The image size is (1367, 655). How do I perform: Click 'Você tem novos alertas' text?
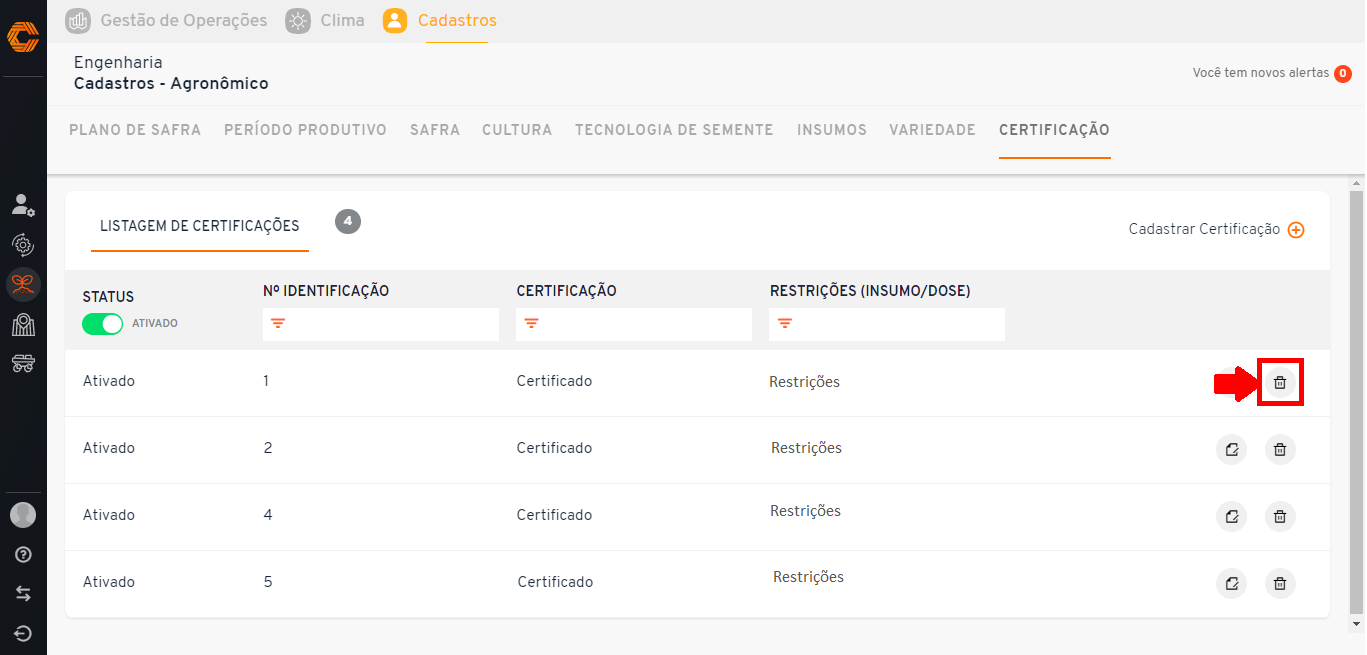tap(1261, 73)
